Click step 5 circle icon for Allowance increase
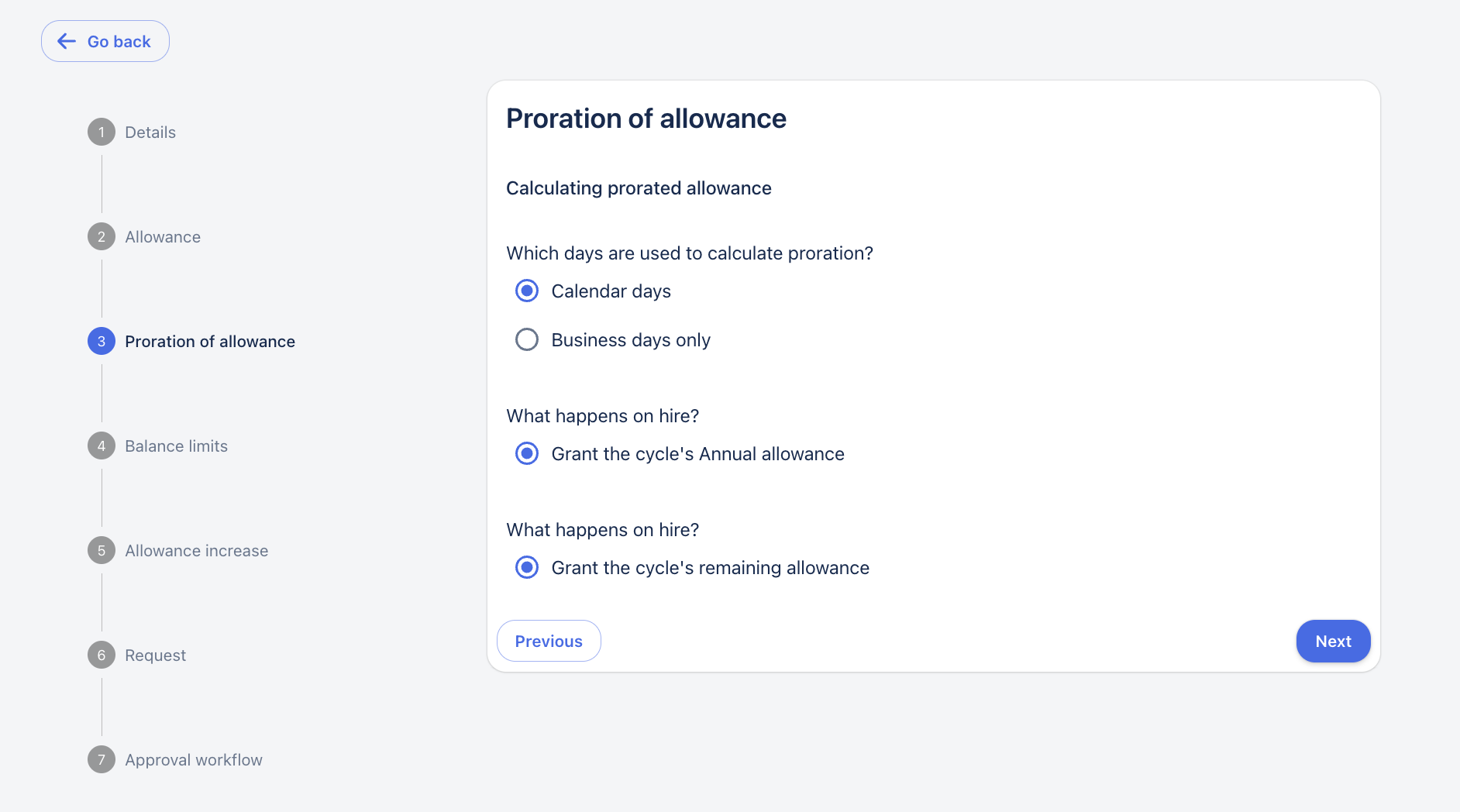This screenshot has height=812, width=1460. pos(102,551)
